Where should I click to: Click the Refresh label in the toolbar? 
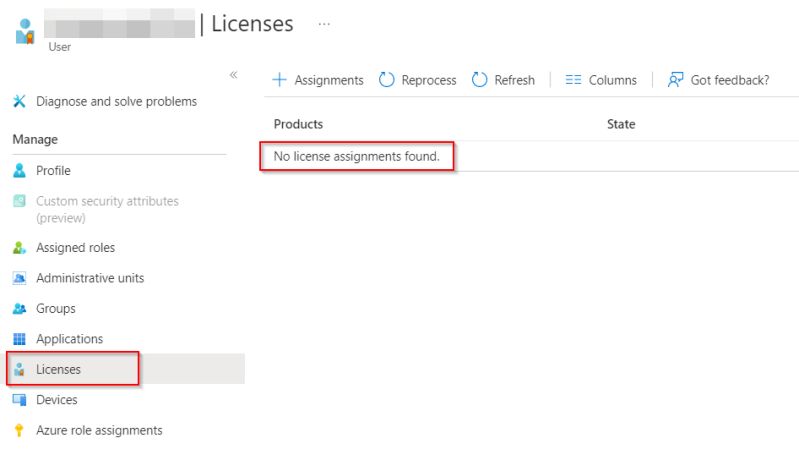point(514,80)
